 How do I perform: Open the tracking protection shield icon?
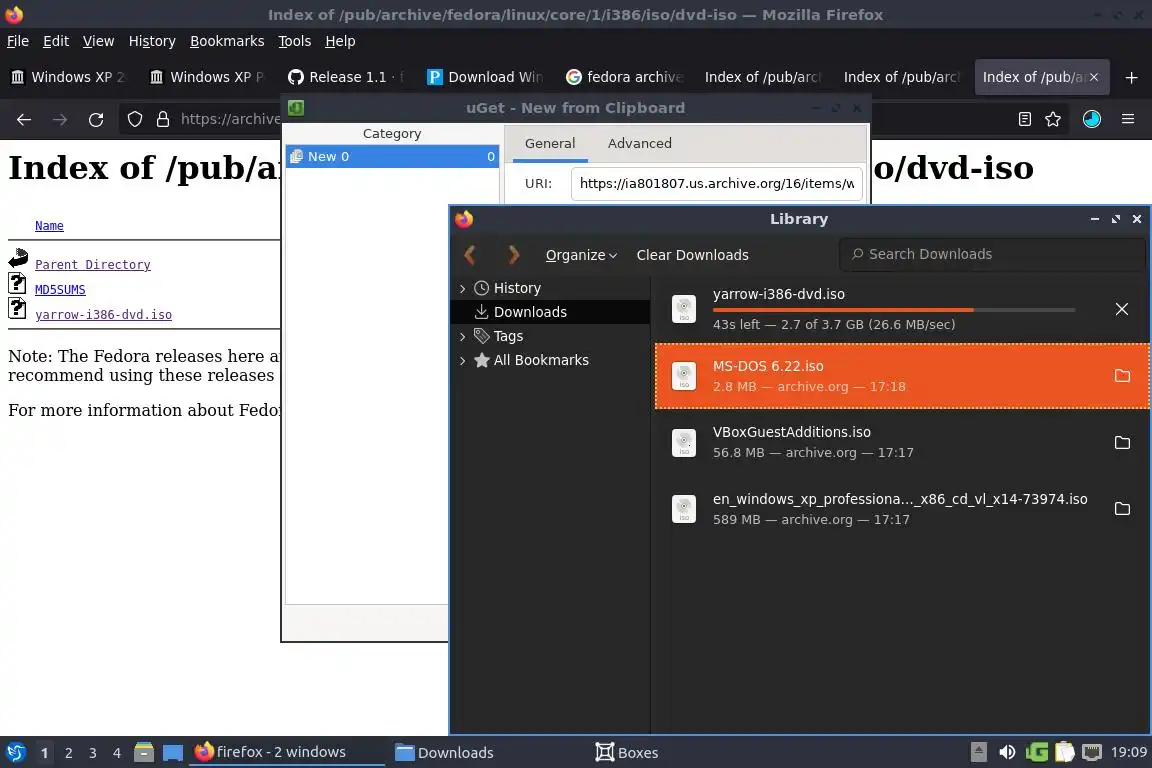134,119
